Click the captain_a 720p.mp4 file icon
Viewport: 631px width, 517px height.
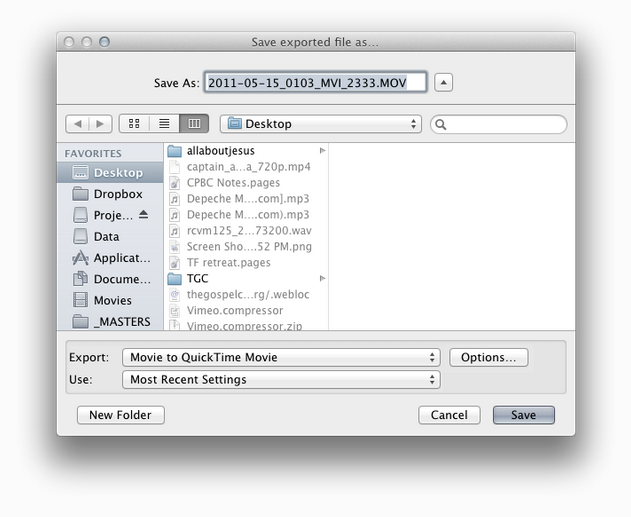174,167
